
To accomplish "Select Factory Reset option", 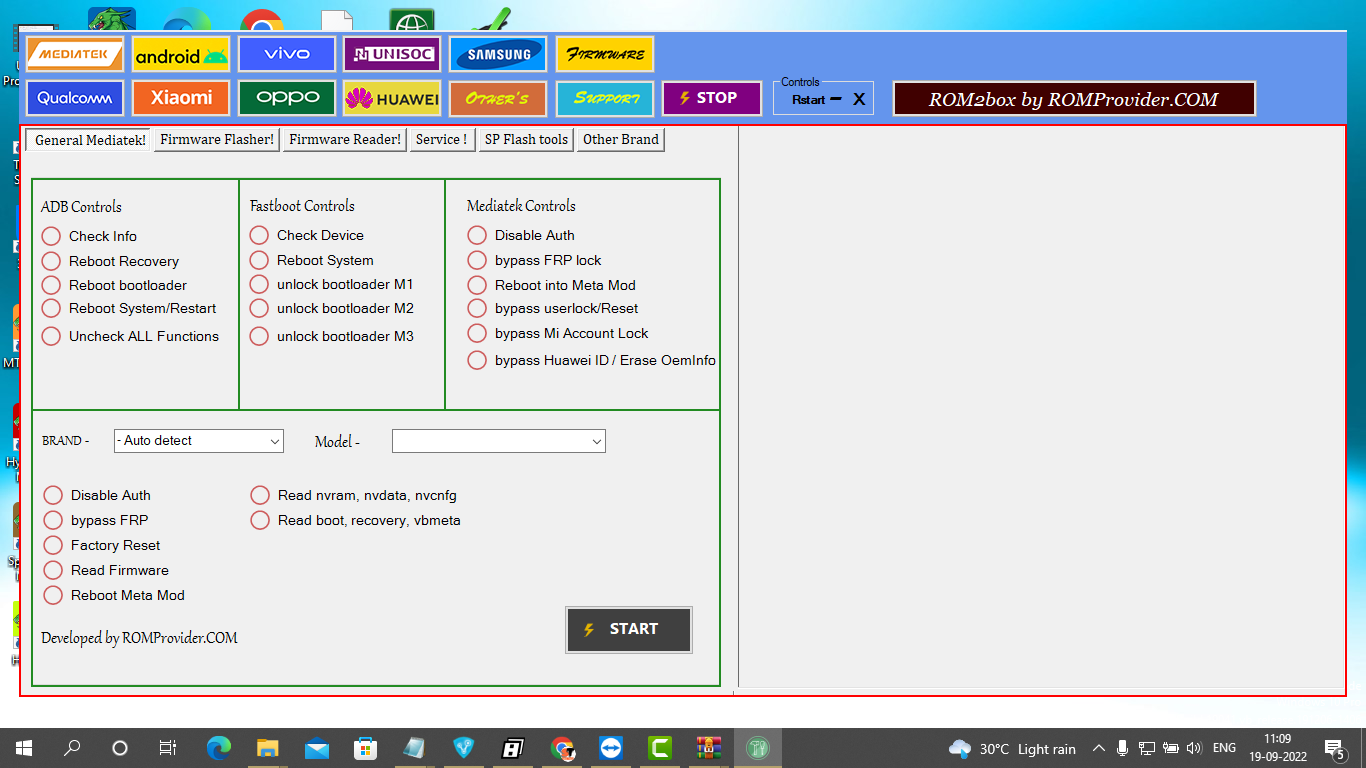I will point(102,545).
